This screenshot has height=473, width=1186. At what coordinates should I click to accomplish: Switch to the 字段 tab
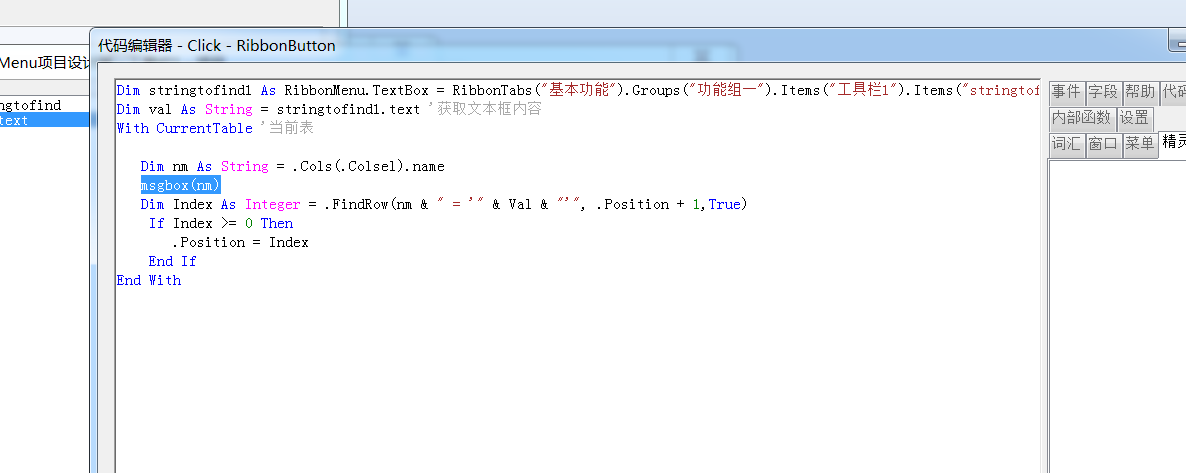[x=1103, y=92]
